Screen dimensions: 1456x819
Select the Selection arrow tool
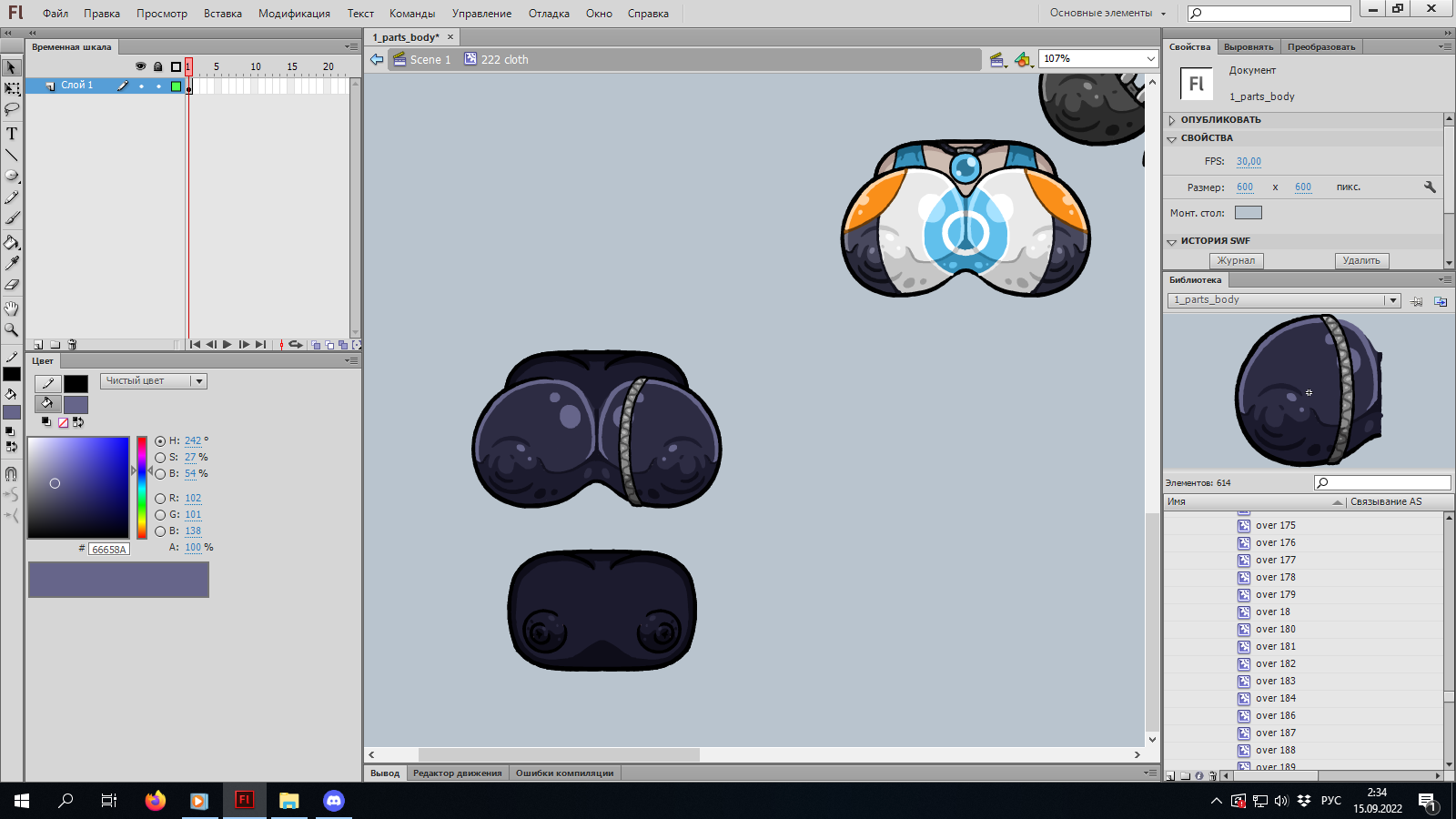[12, 67]
